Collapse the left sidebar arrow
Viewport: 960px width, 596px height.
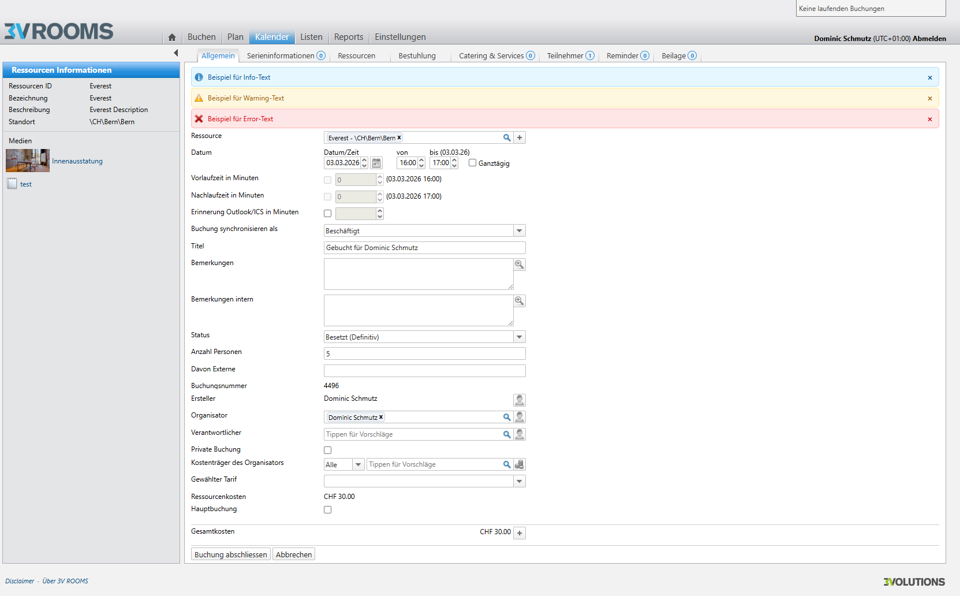pos(176,54)
